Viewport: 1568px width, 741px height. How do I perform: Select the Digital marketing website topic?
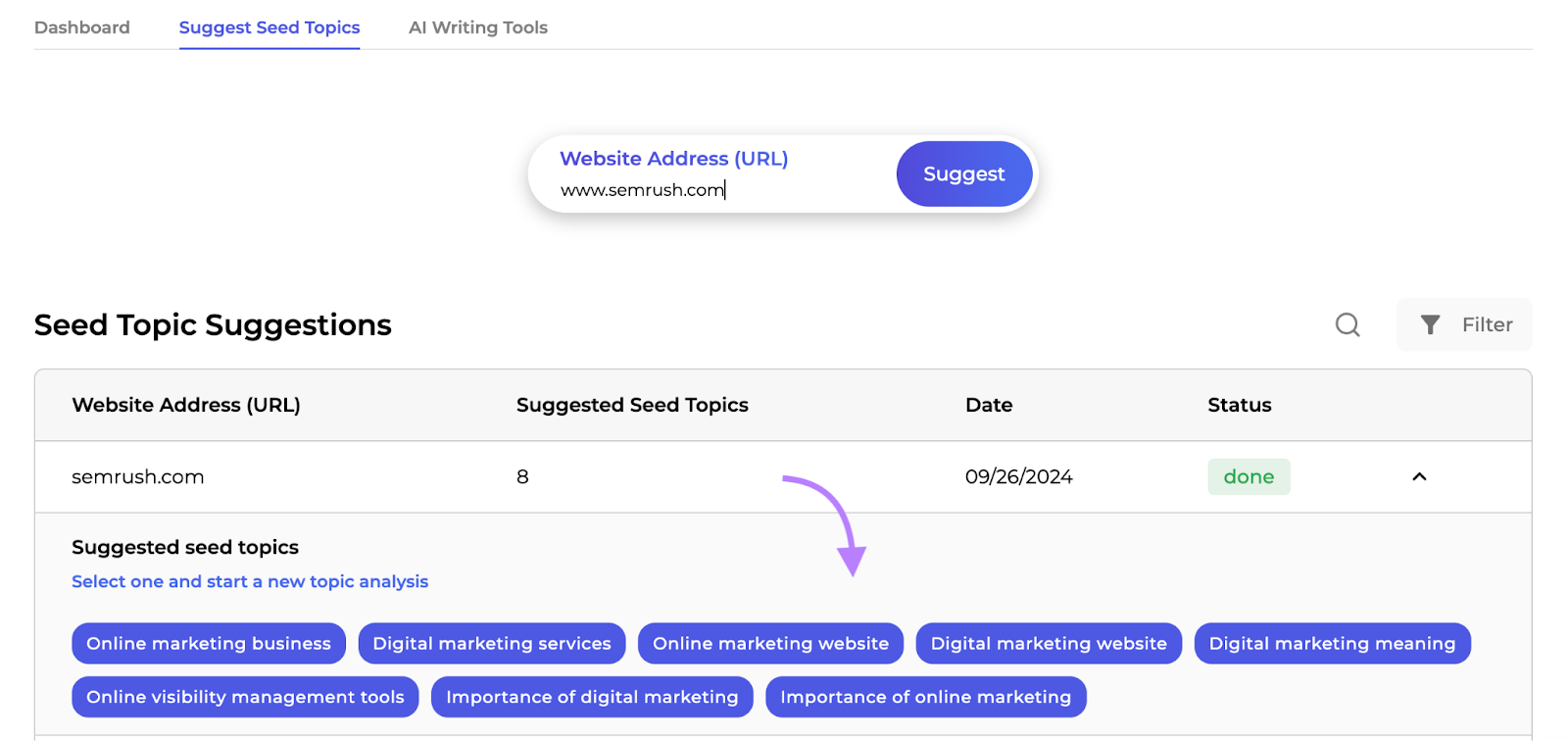pyautogui.click(x=1049, y=643)
